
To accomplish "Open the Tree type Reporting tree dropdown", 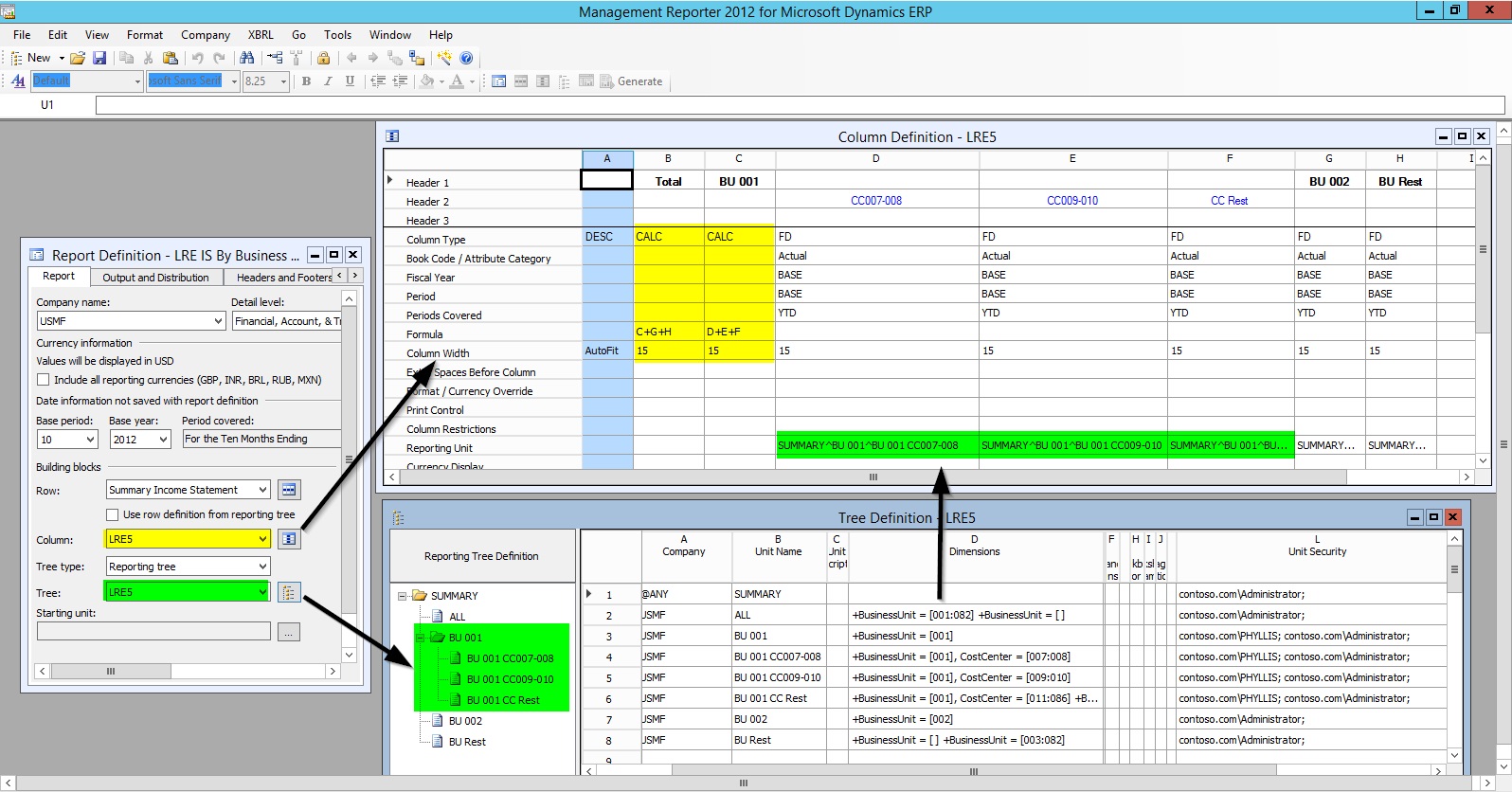I will 262,567.
